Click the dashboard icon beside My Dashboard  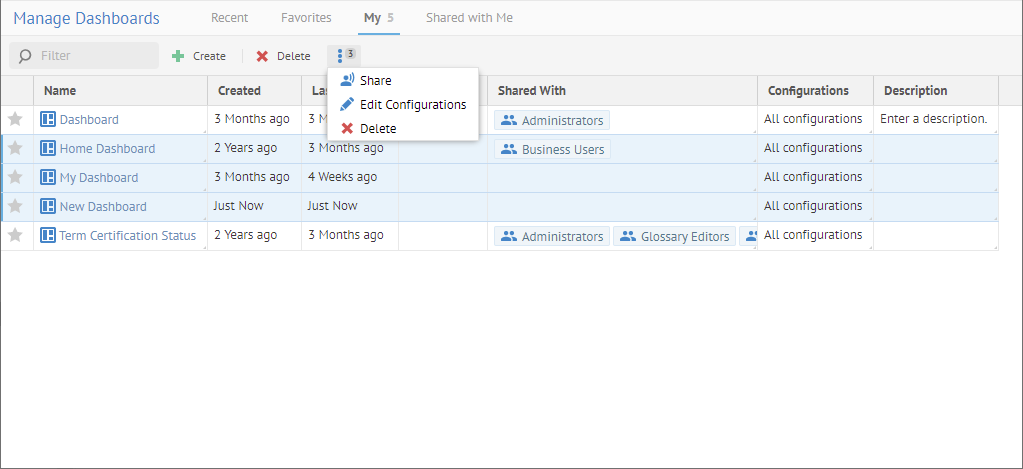(48, 177)
